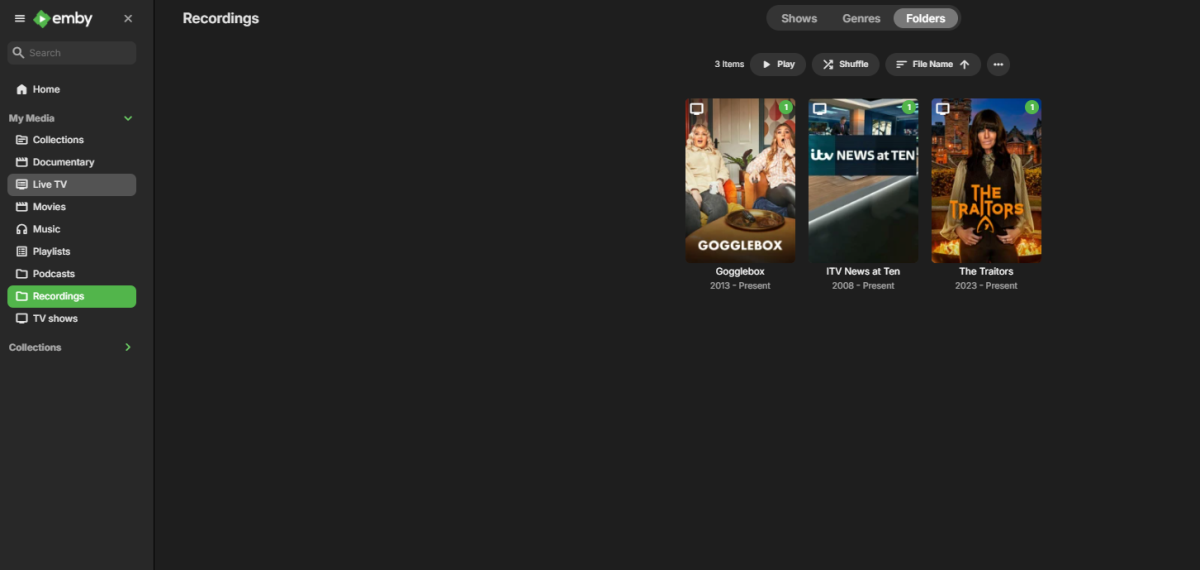Click the Podcasts folder icon

22,274
